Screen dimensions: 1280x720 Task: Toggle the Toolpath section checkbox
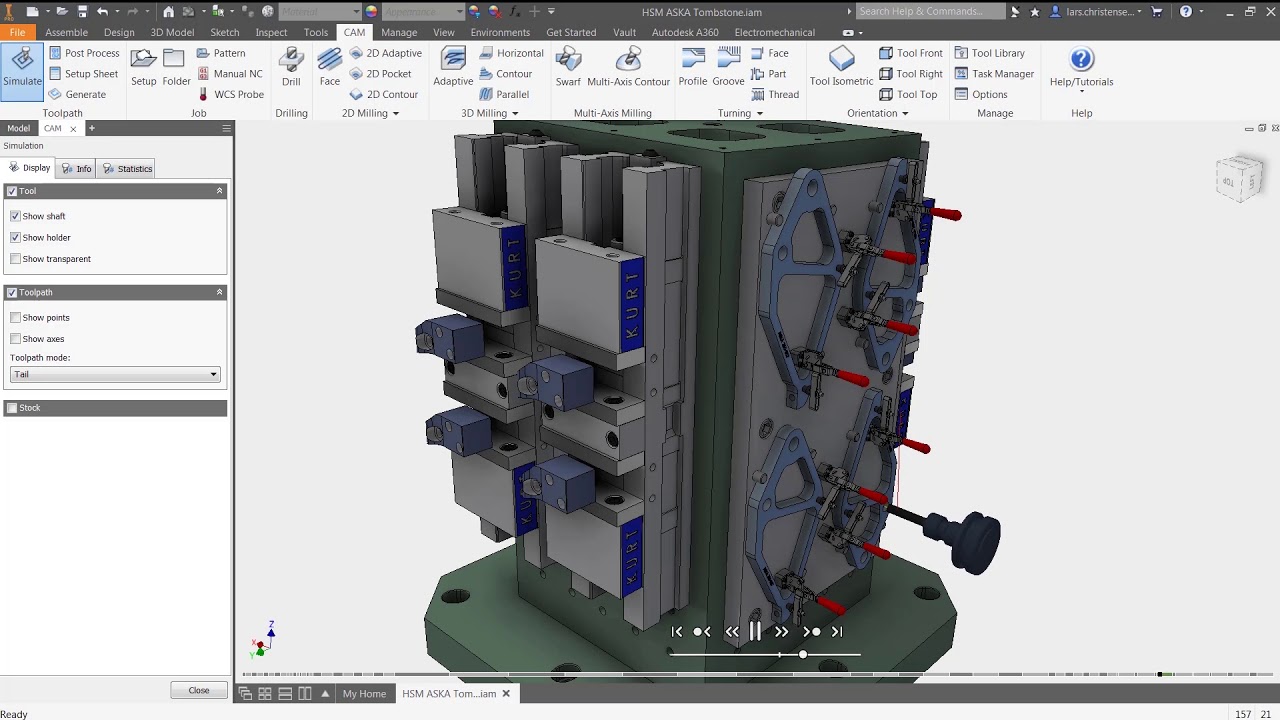point(12,292)
